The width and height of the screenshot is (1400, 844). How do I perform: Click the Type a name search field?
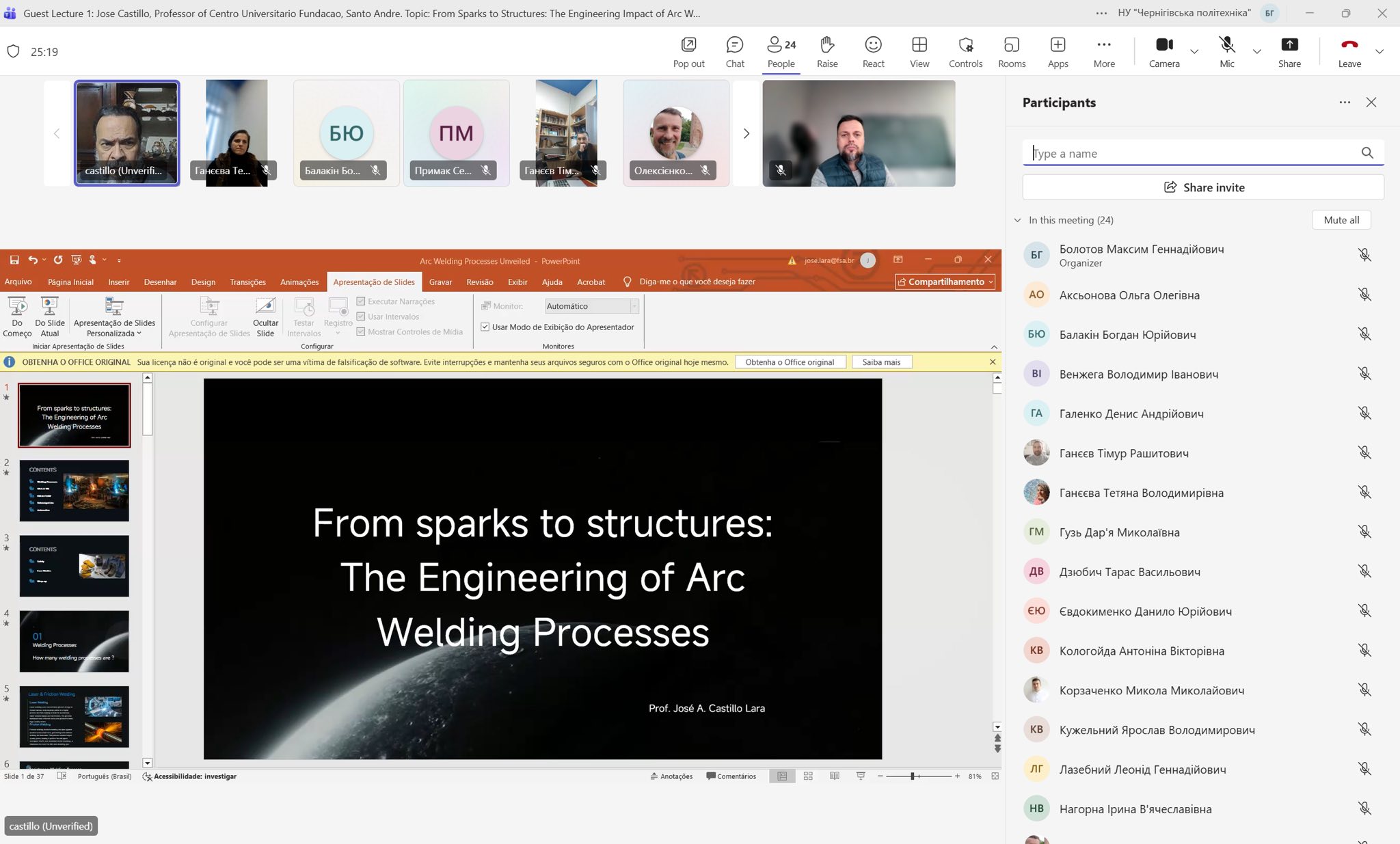[x=1193, y=154]
